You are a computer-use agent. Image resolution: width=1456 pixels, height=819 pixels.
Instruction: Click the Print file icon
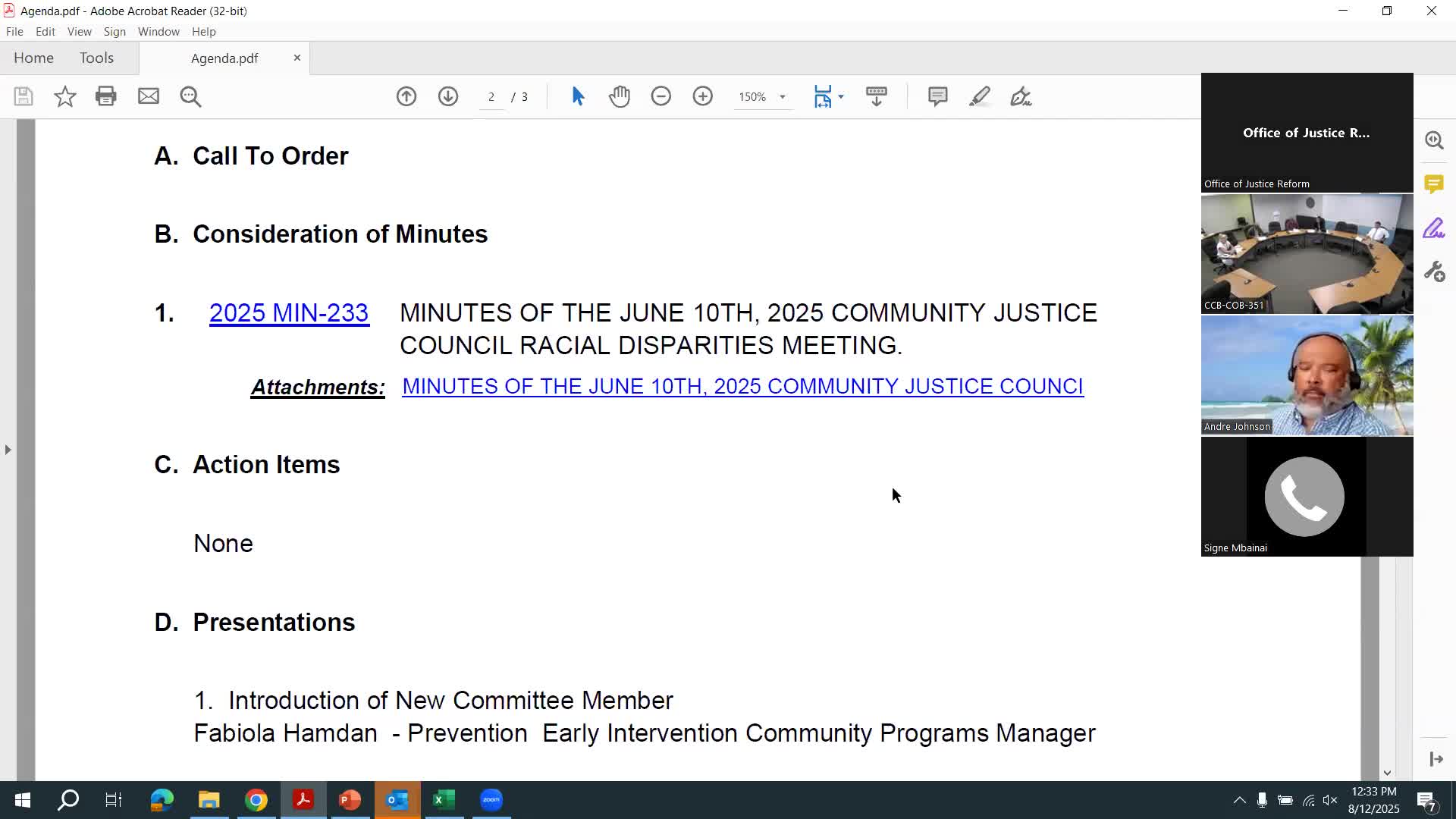(x=106, y=96)
